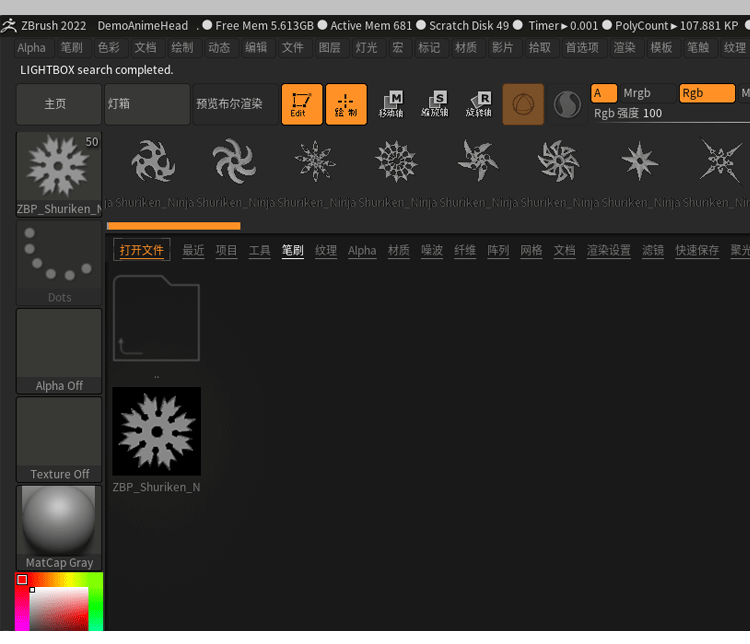Switch to 纹理 texture tab in LightBox
This screenshot has height=644, width=750.
point(326,250)
